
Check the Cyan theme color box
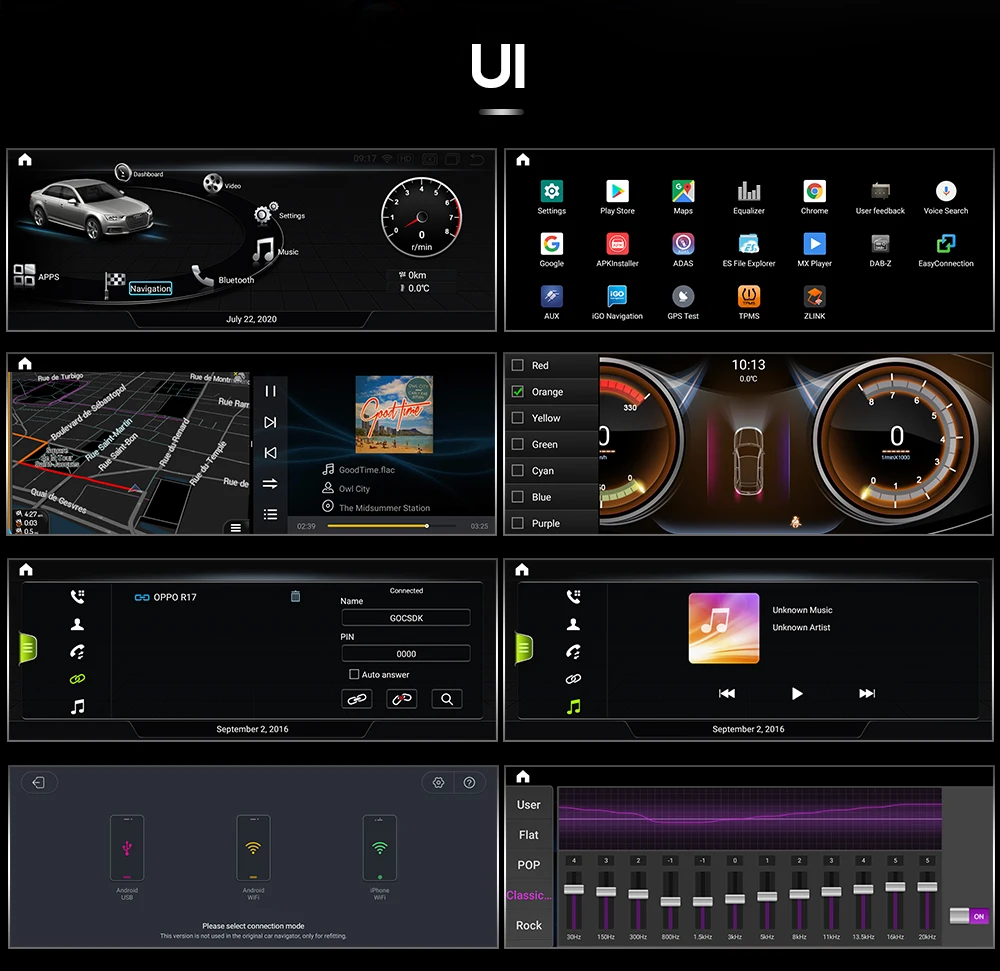click(518, 471)
